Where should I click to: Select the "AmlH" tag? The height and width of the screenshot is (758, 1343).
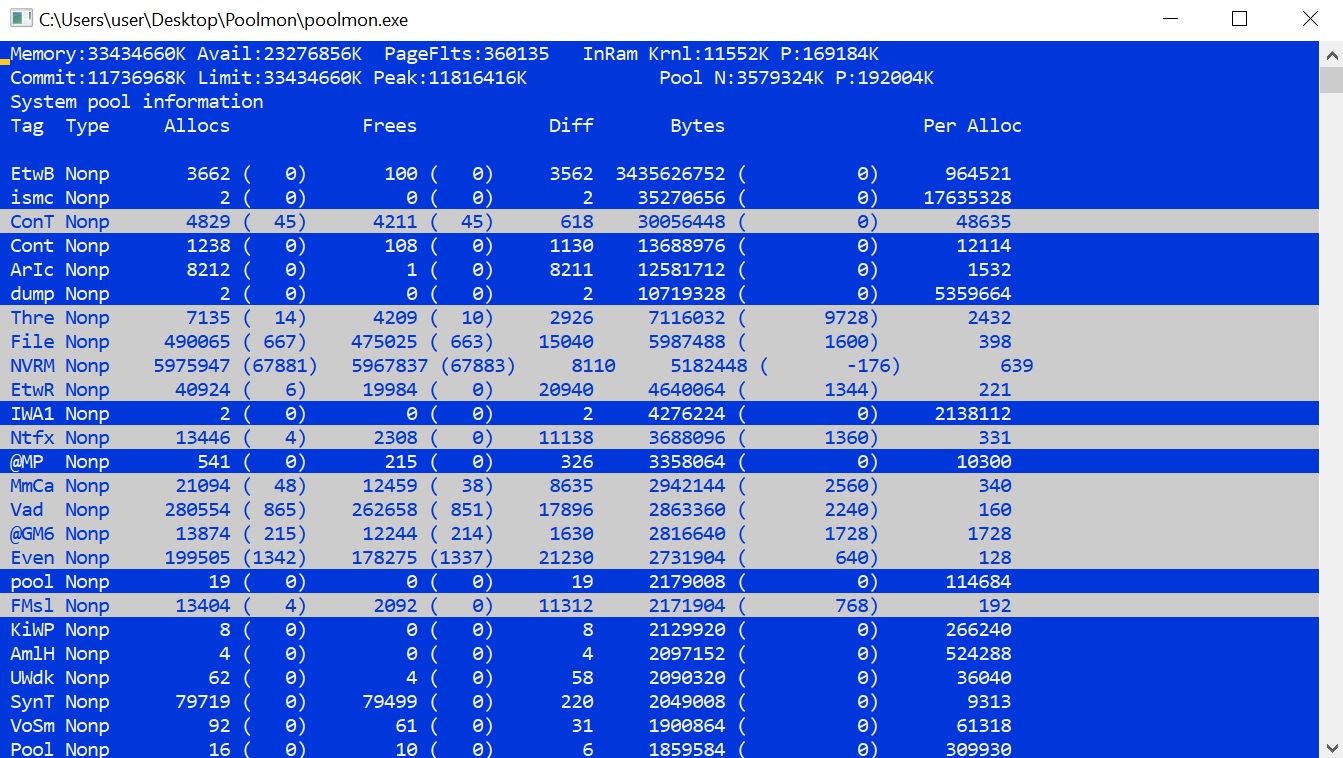32,654
